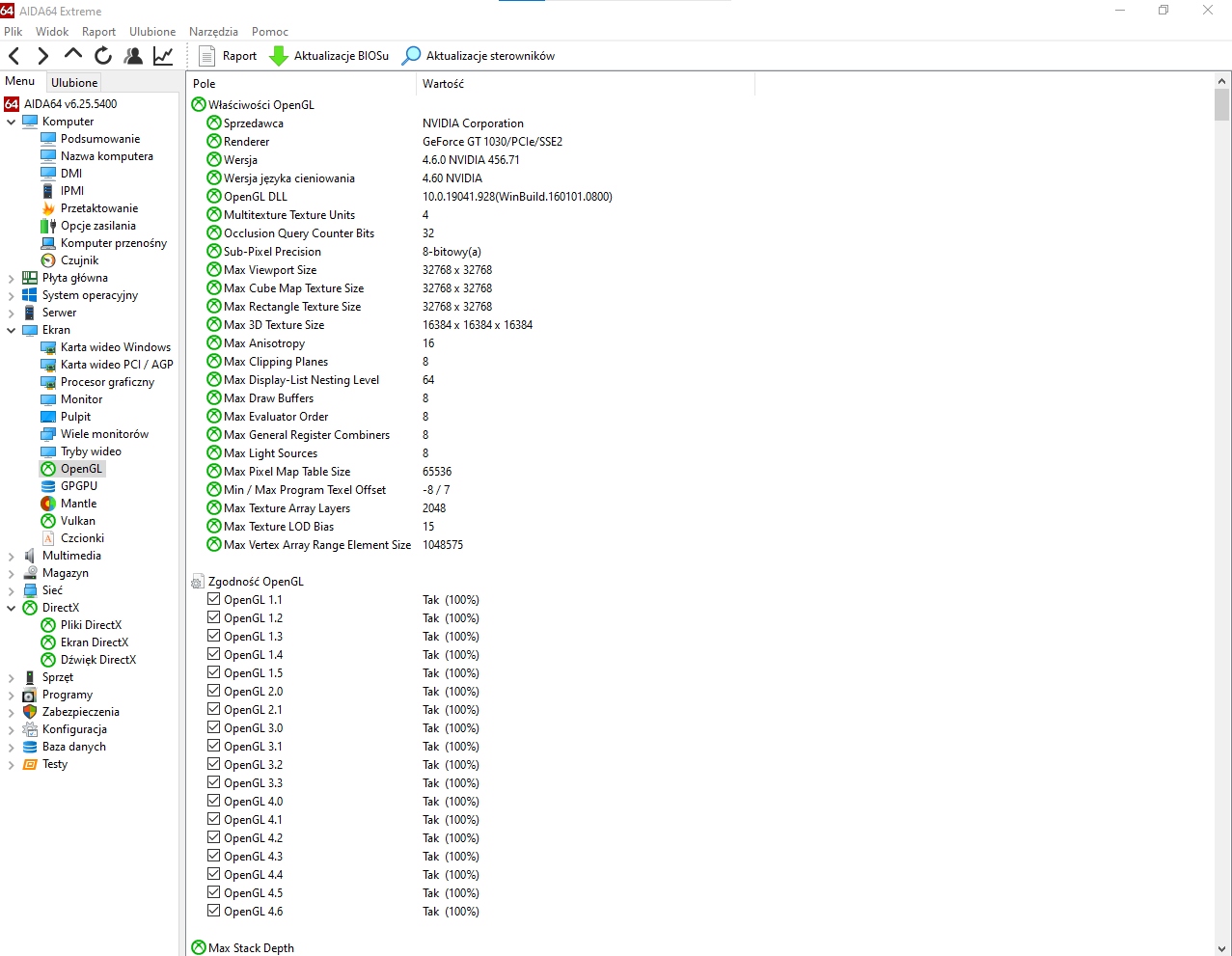Open the Plik menu
This screenshot has height=956, width=1232.
(14, 32)
